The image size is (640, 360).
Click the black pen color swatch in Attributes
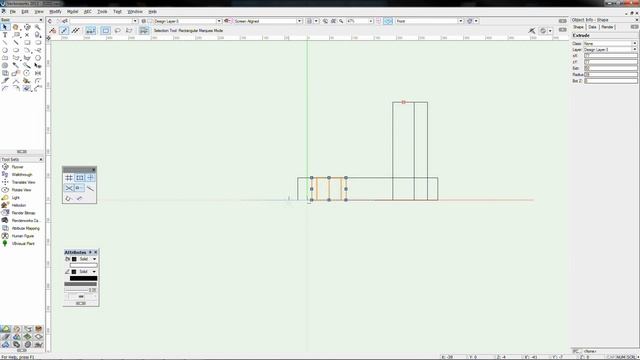(x=83, y=278)
